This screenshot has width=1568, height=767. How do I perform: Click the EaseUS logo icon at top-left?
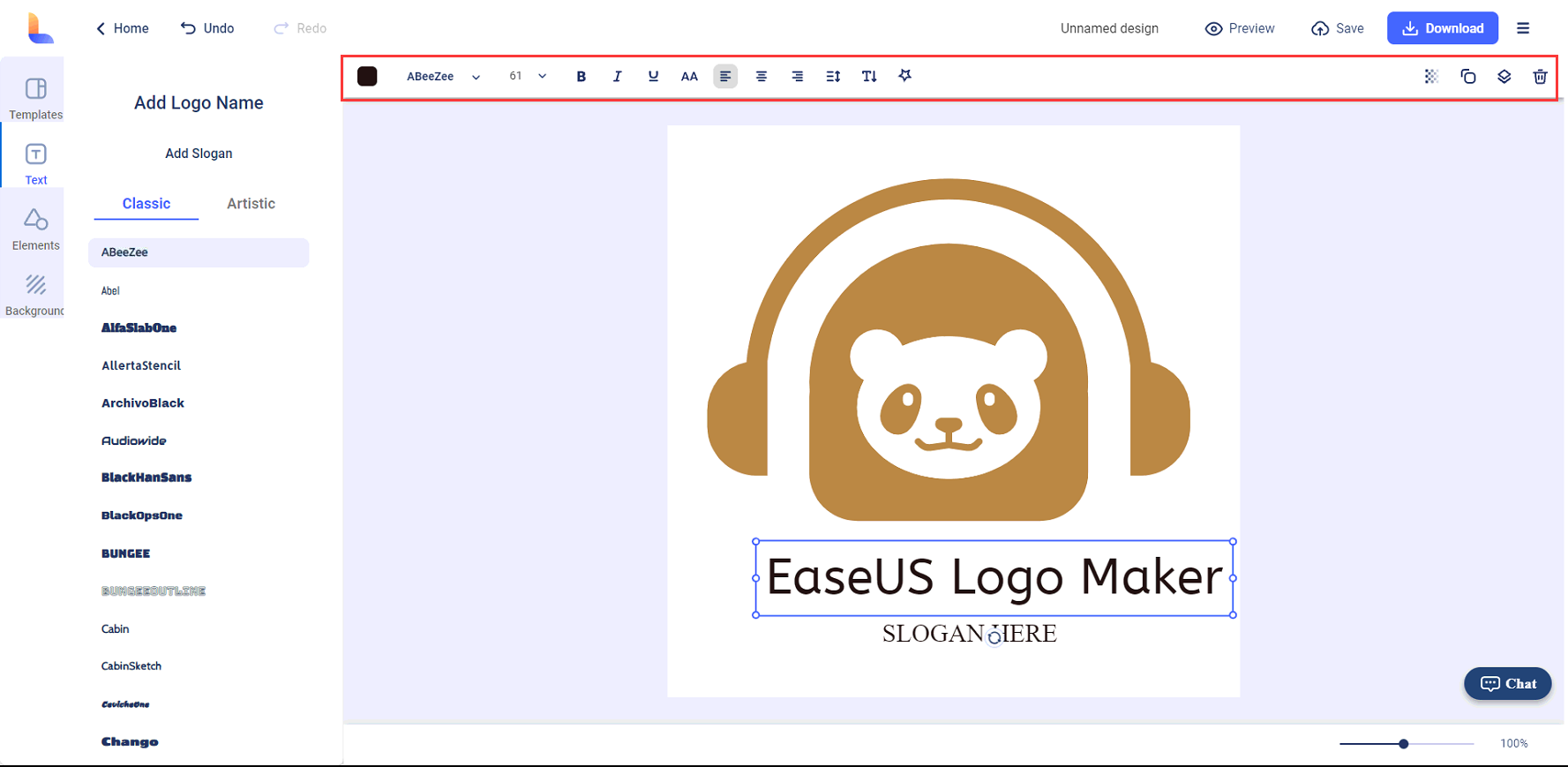(39, 28)
